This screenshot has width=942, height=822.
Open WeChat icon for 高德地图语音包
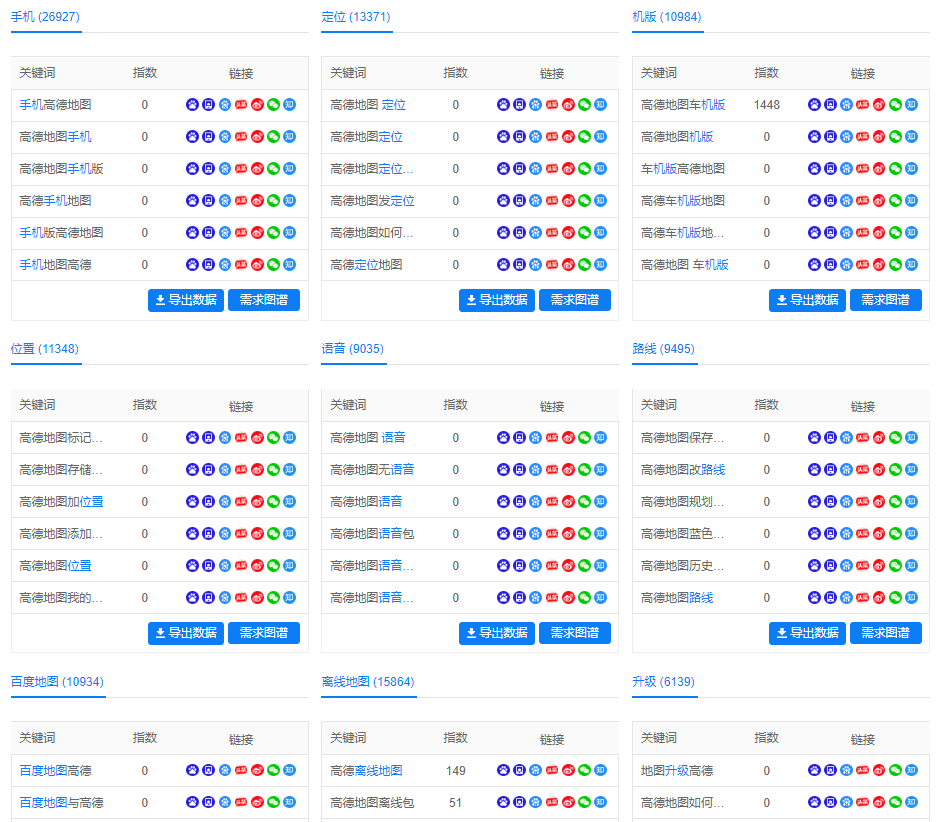coord(585,534)
